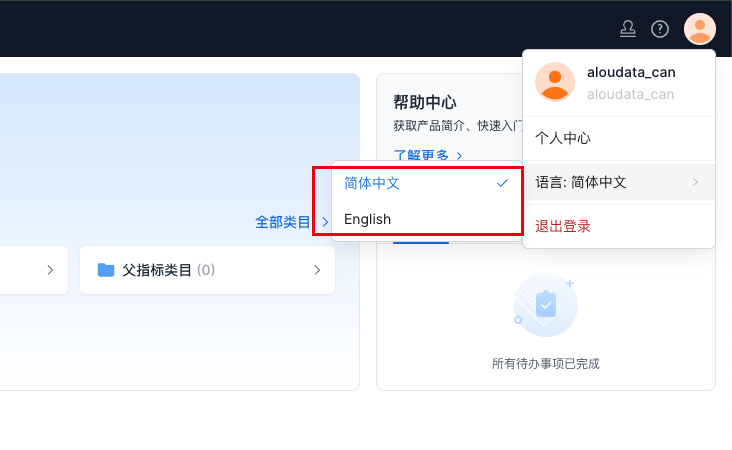Click 退出登录 to log out

[563, 226]
